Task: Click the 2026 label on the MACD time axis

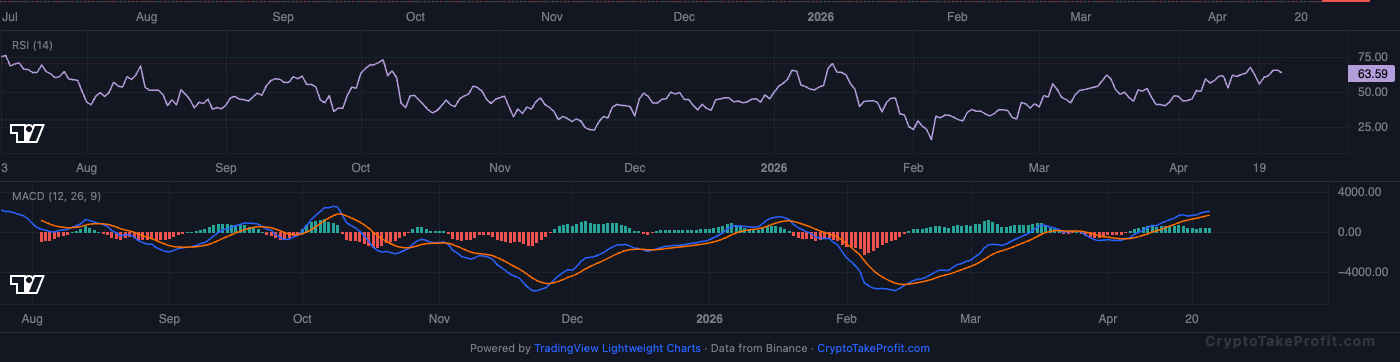Action: (x=708, y=319)
